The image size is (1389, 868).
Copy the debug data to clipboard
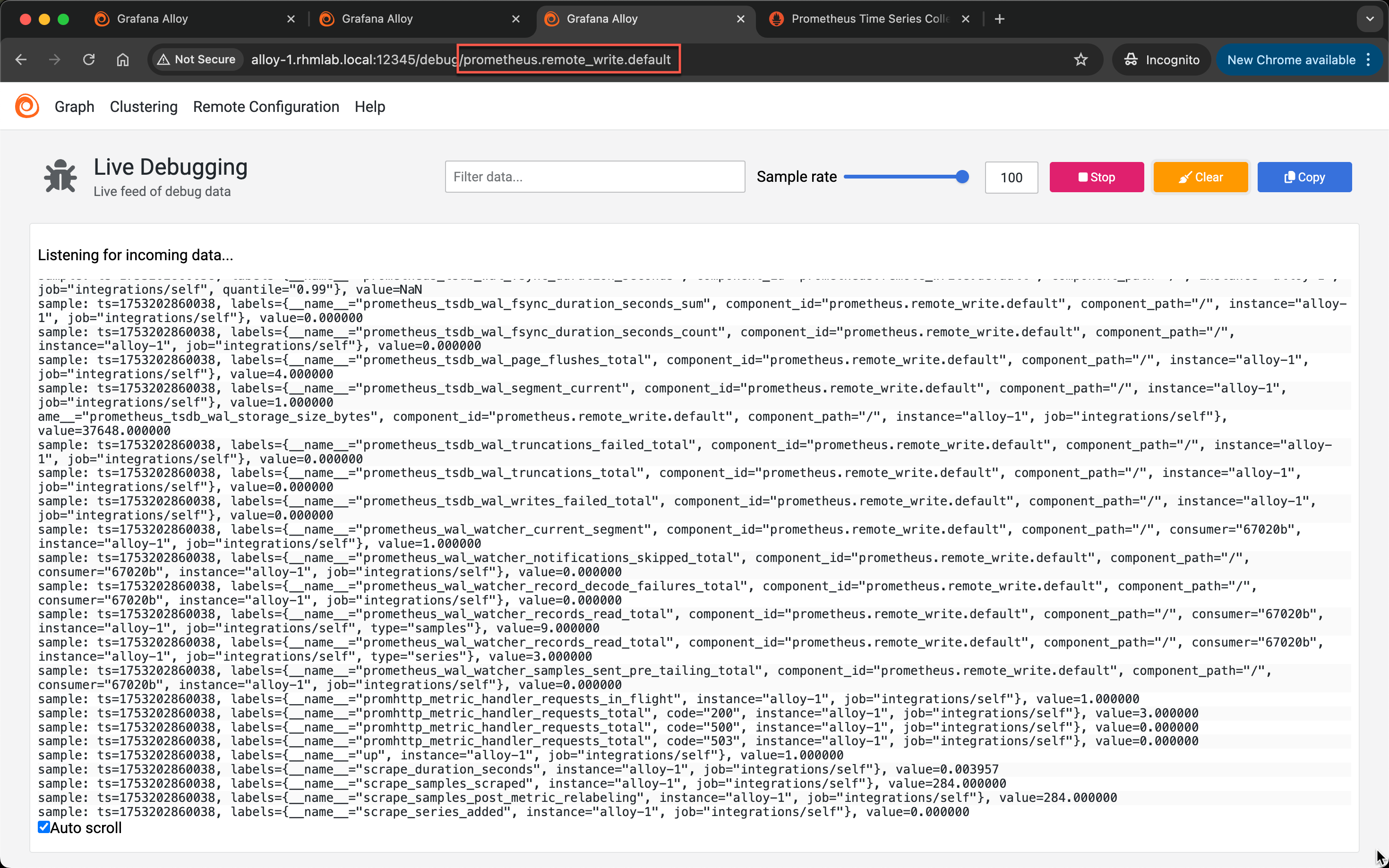[x=1304, y=178]
